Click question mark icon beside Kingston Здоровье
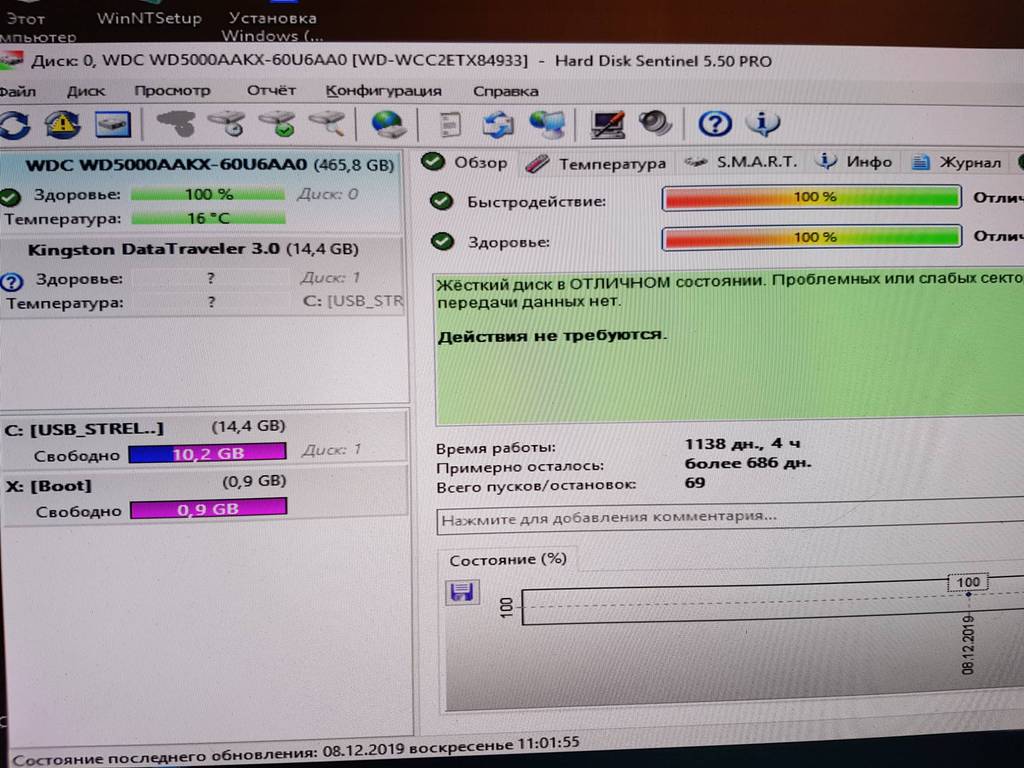Viewport: 1024px width, 768px height. (12, 281)
